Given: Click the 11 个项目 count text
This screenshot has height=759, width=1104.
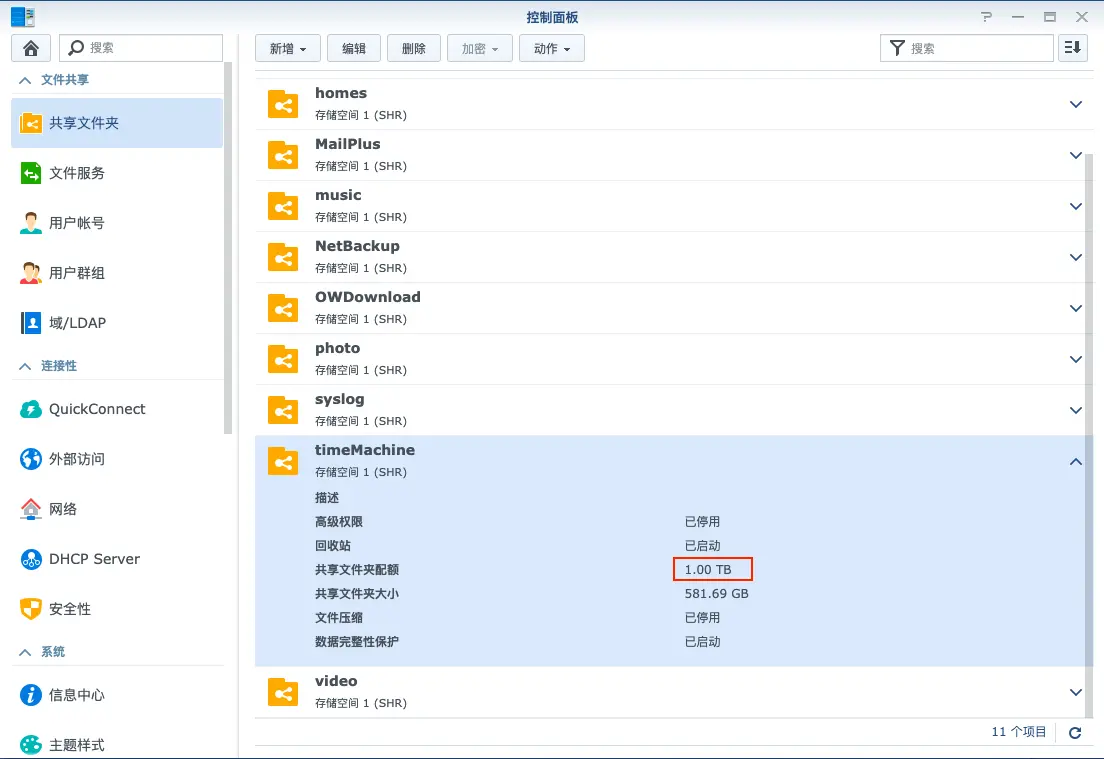Looking at the screenshot, I should 1019,732.
